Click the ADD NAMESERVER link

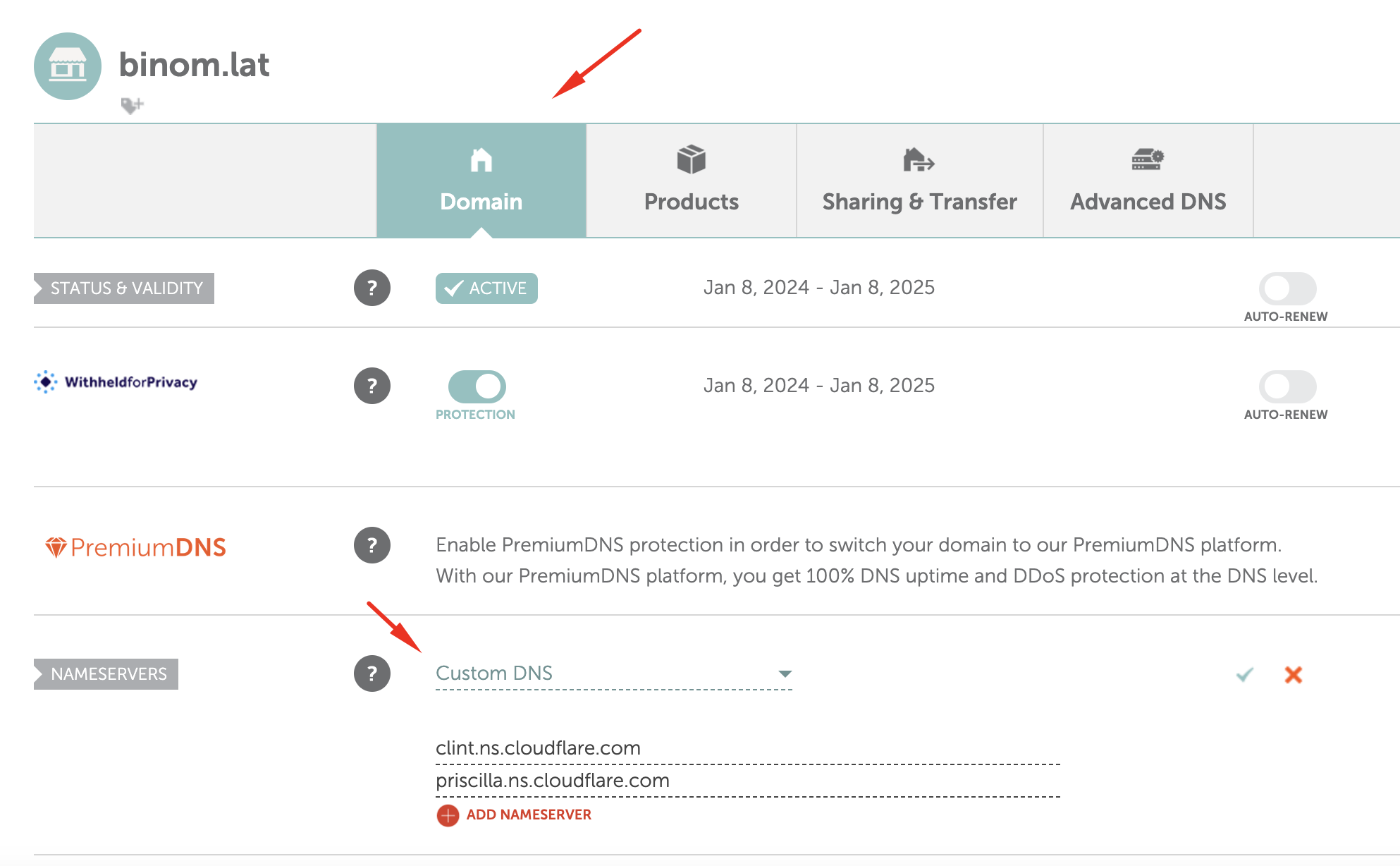529,815
